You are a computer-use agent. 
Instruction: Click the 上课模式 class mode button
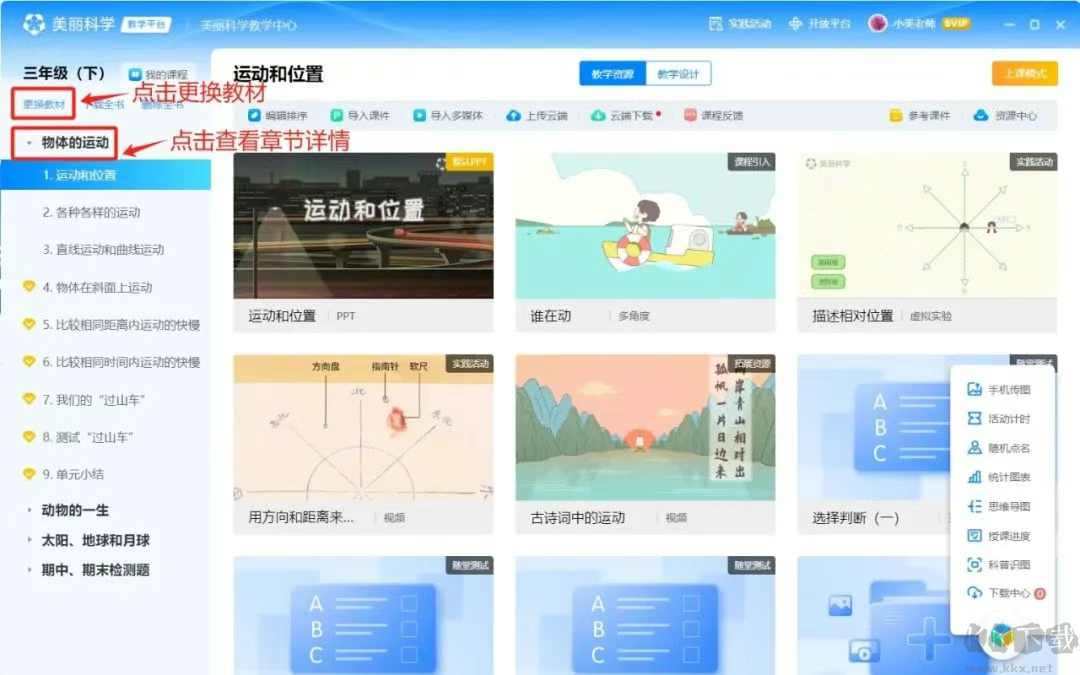(x=1025, y=74)
